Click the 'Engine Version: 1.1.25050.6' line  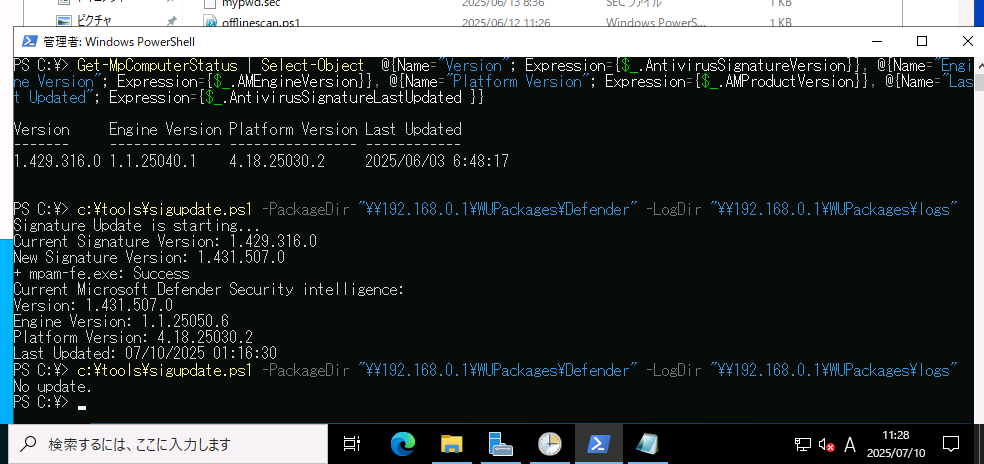[121, 321]
